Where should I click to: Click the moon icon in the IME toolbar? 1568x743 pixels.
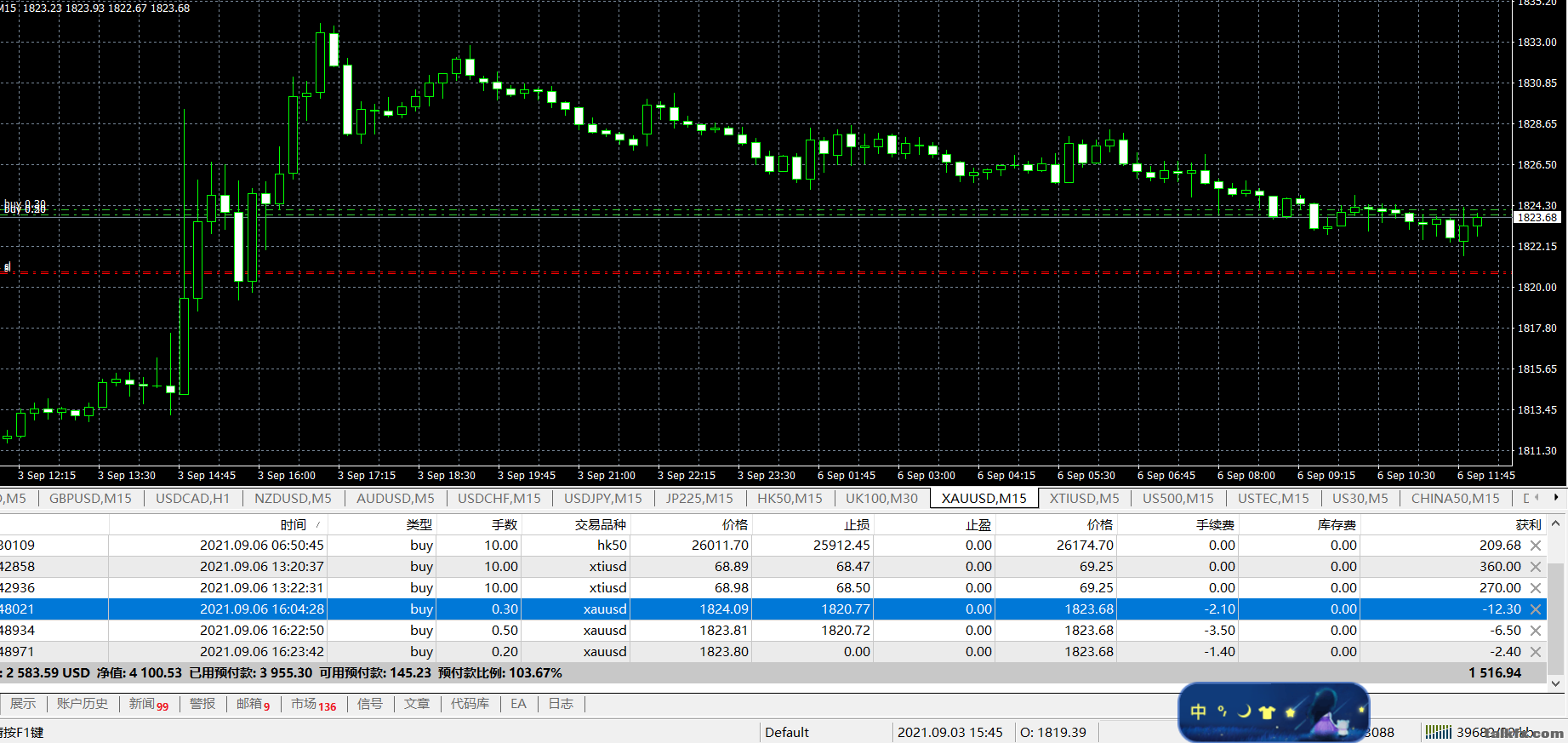coord(1244,712)
